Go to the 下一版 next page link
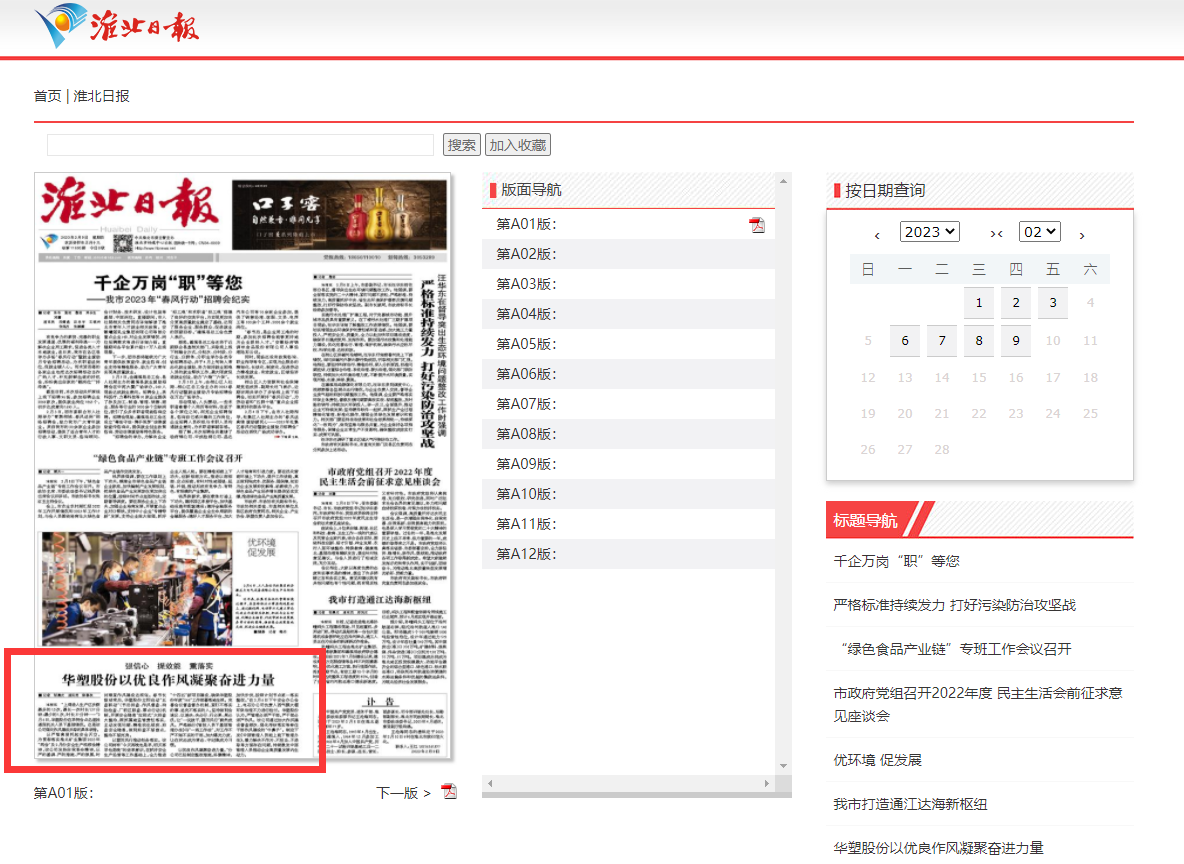 (x=403, y=793)
